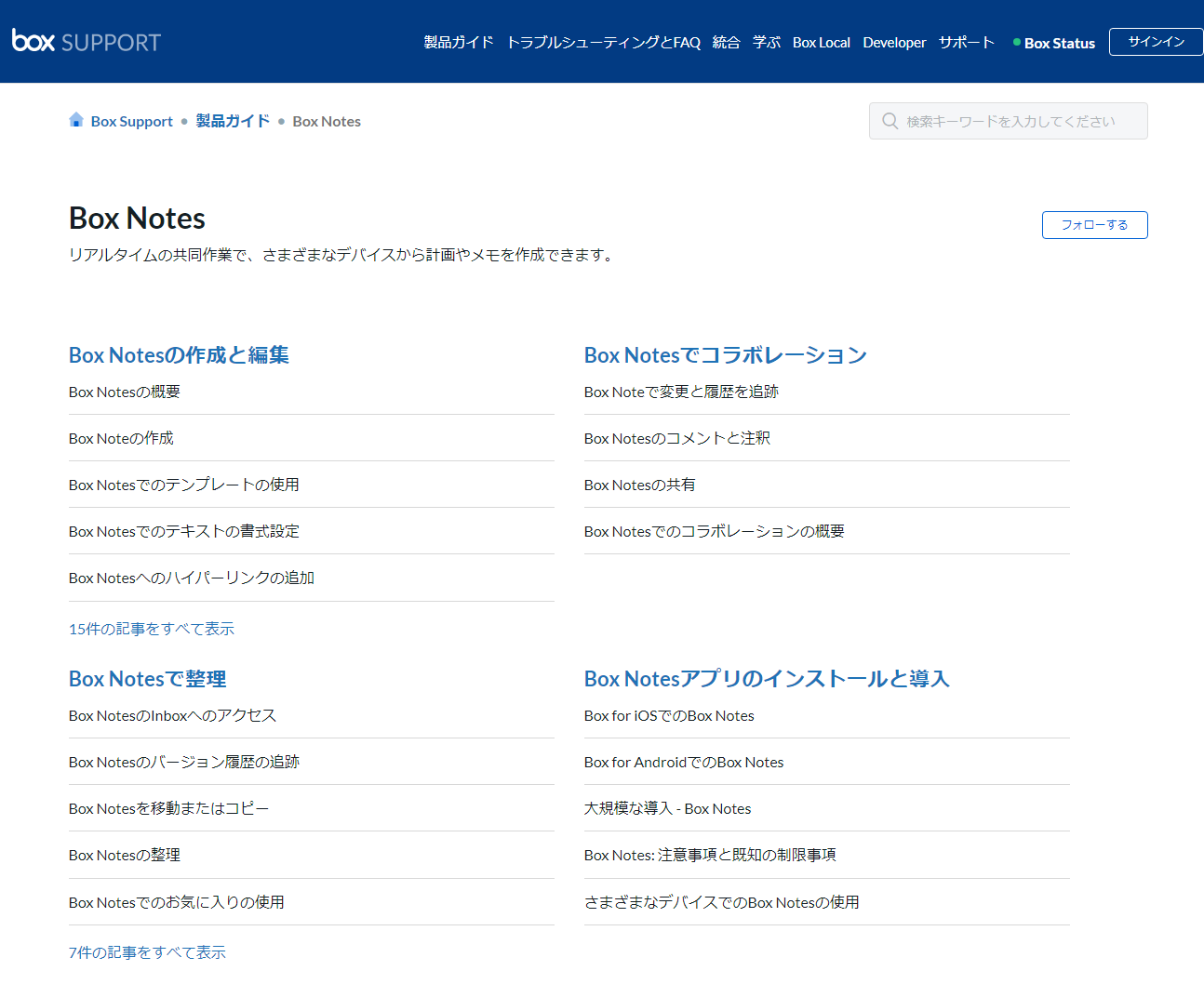Open Box Notesでのお気に入りの使用 article
The height and width of the screenshot is (984, 1204).
click(177, 902)
